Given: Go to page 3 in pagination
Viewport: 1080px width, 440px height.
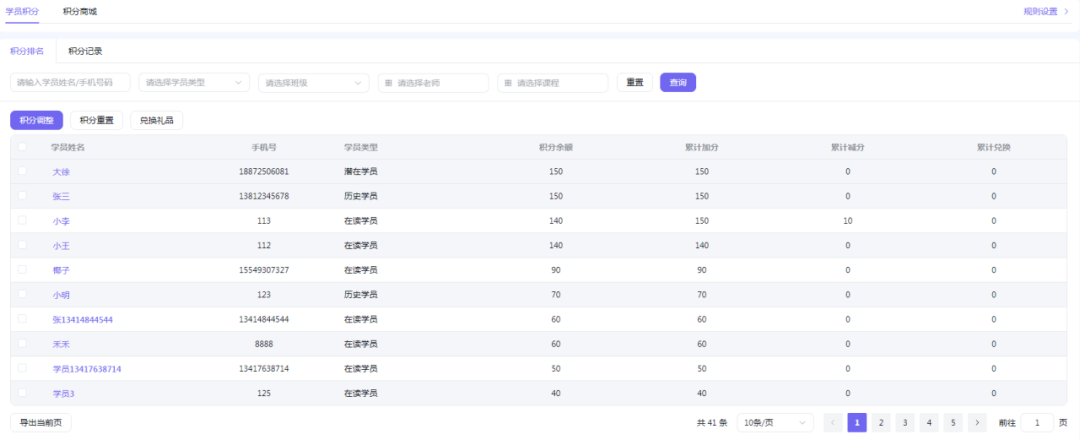Looking at the screenshot, I should [905, 423].
